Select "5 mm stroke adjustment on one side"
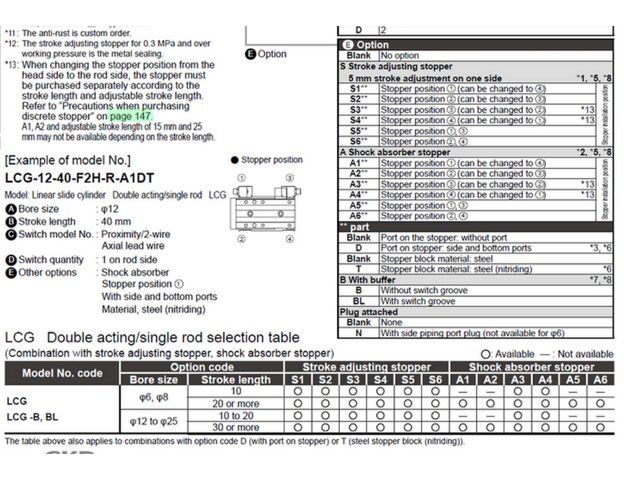Viewport: 640px width, 480px height. [x=424, y=78]
